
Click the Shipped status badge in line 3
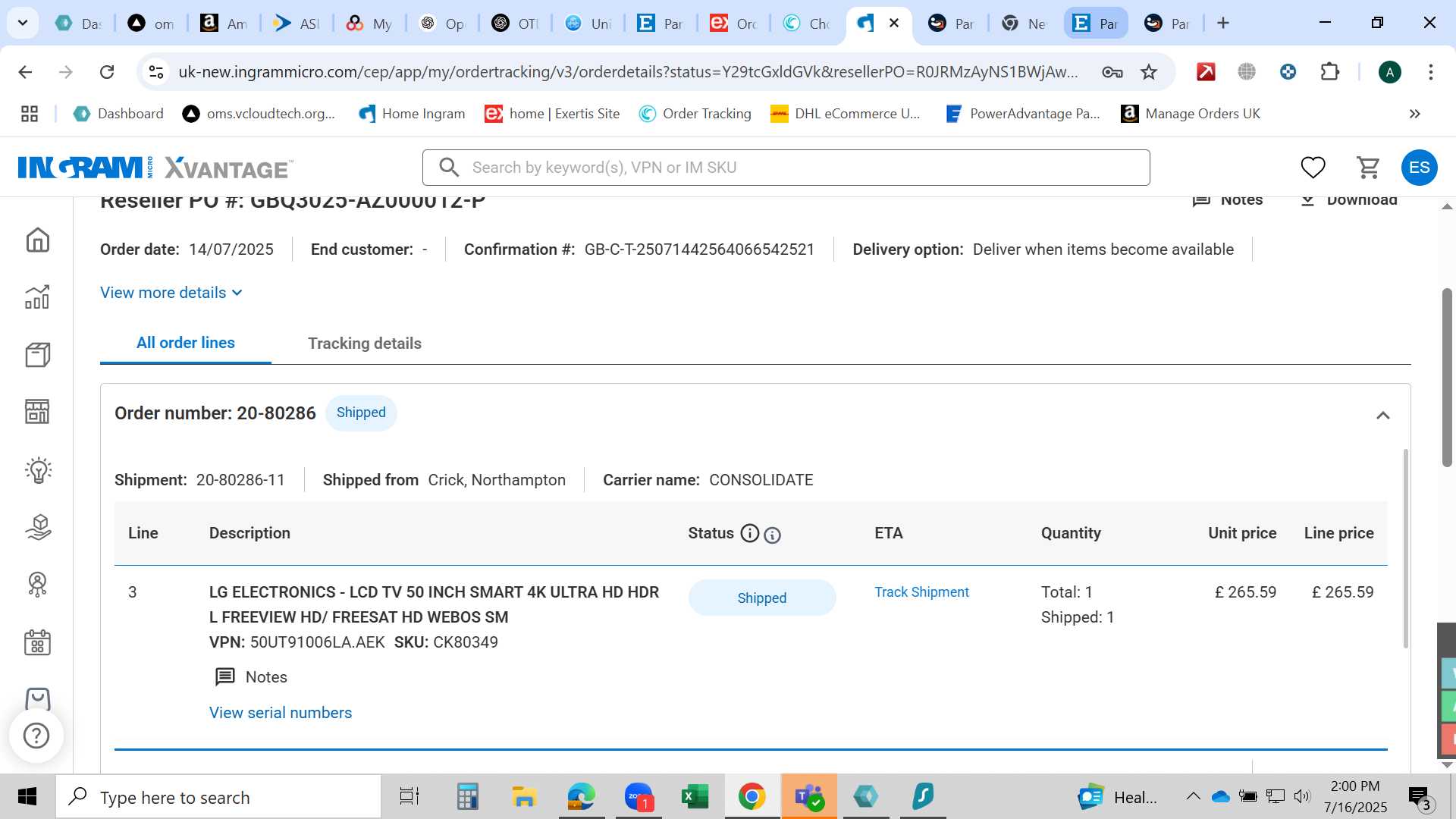pos(762,598)
